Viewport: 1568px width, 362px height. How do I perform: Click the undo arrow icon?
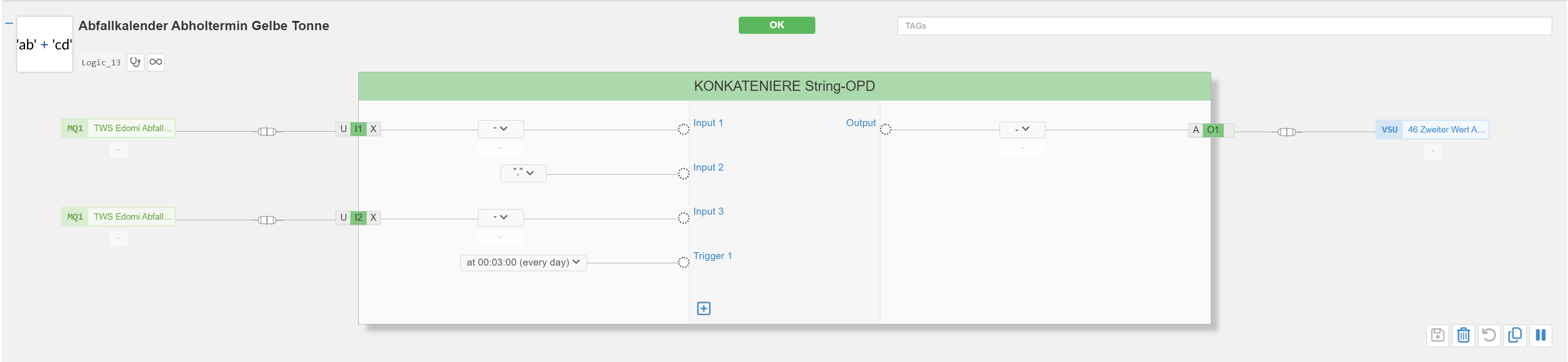(1489, 335)
